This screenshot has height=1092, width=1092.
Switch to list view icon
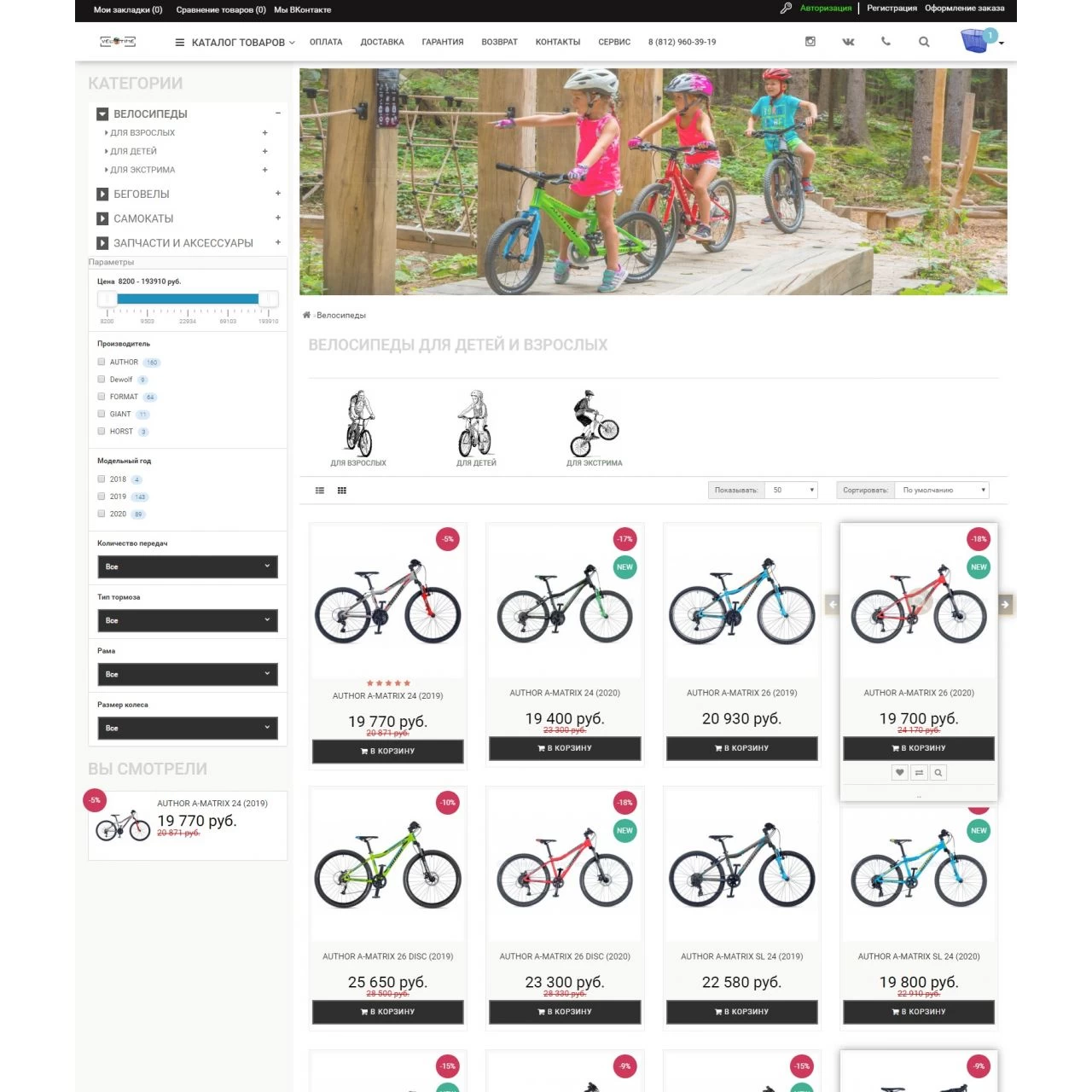pos(320,491)
